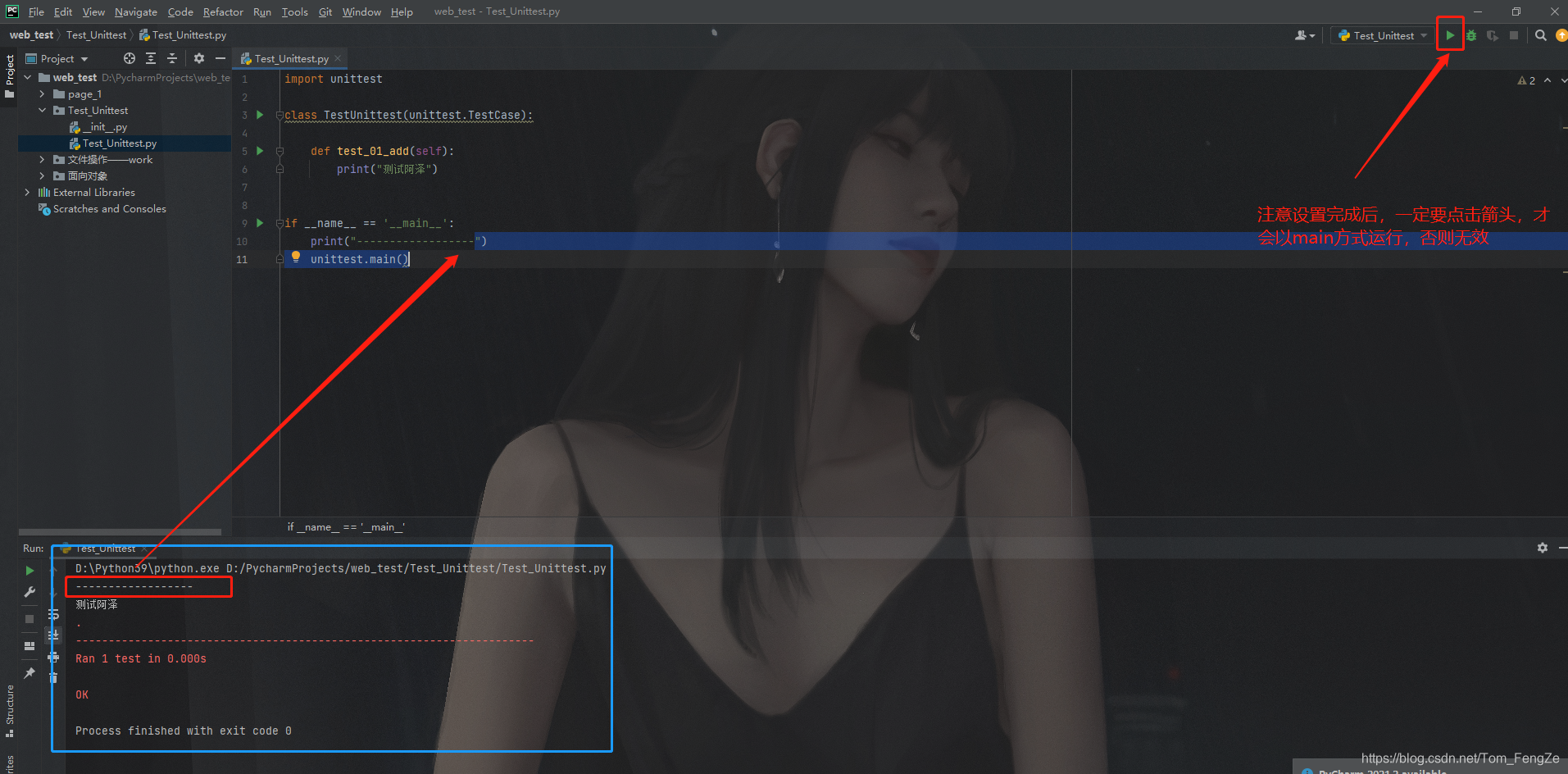
Task: Run with Coverage from the toolbar
Action: tap(1493, 35)
